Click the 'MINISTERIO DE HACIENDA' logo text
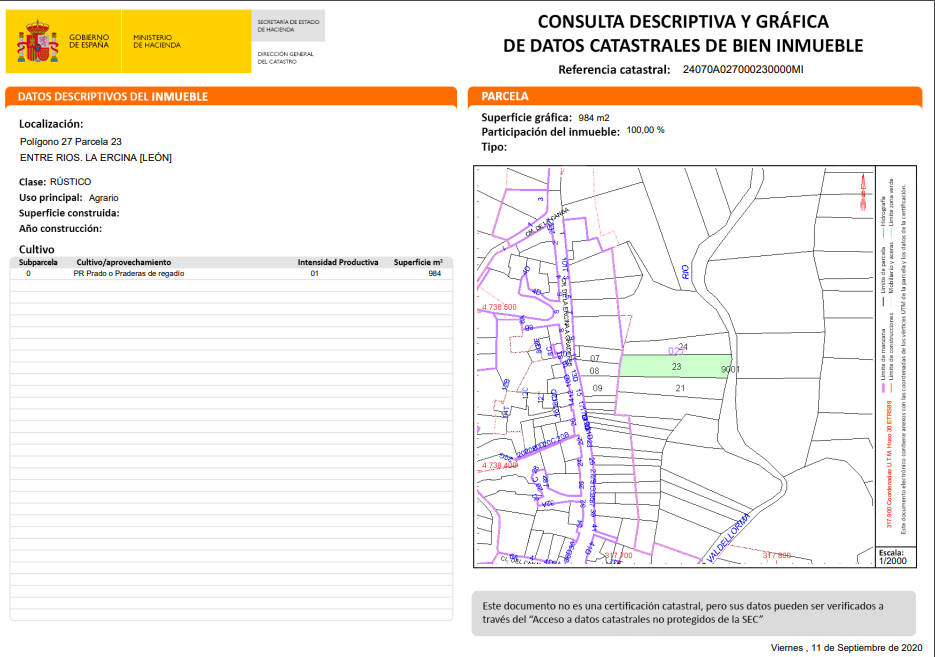Image resolution: width=935 pixels, height=657 pixels. (x=157, y=41)
